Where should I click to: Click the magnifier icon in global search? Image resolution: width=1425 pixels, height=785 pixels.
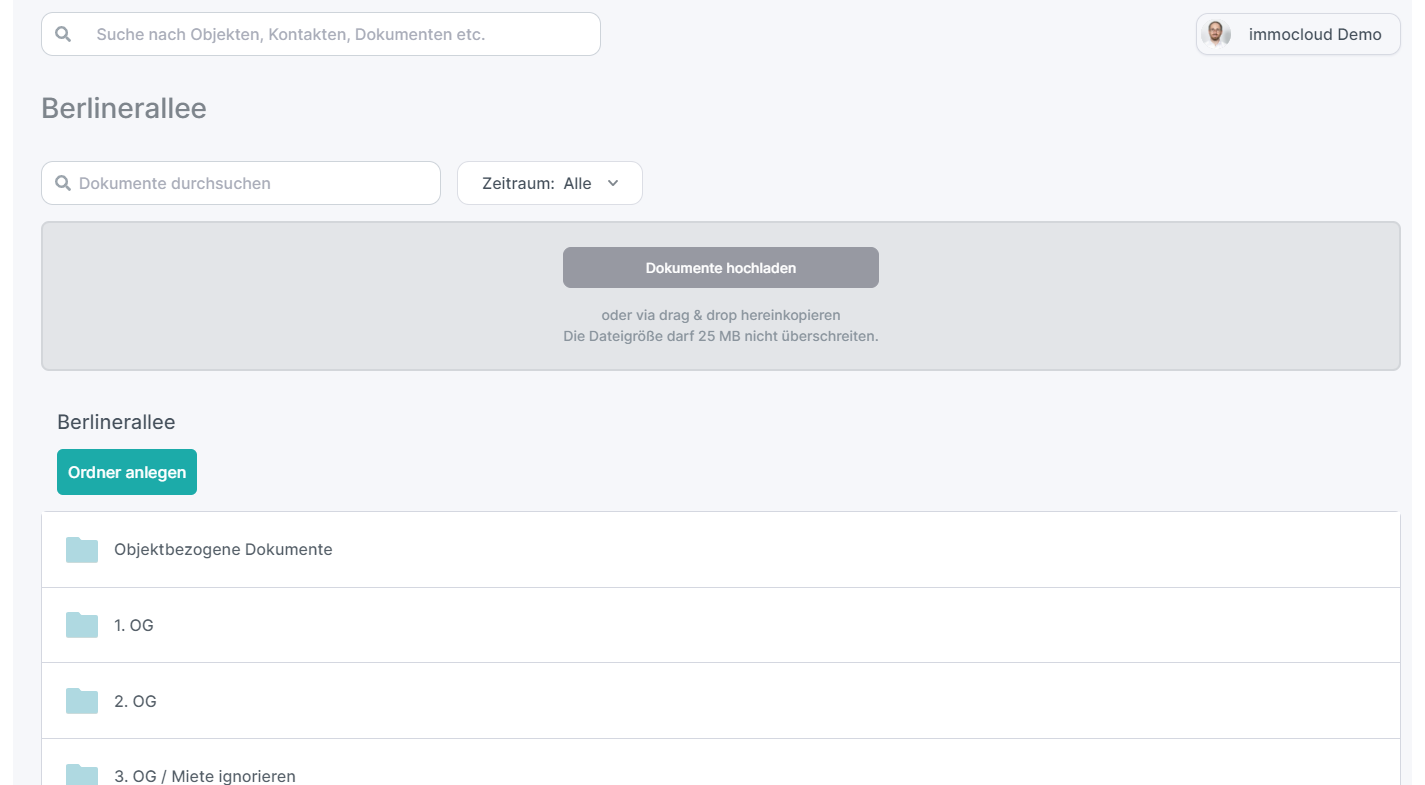(63, 34)
